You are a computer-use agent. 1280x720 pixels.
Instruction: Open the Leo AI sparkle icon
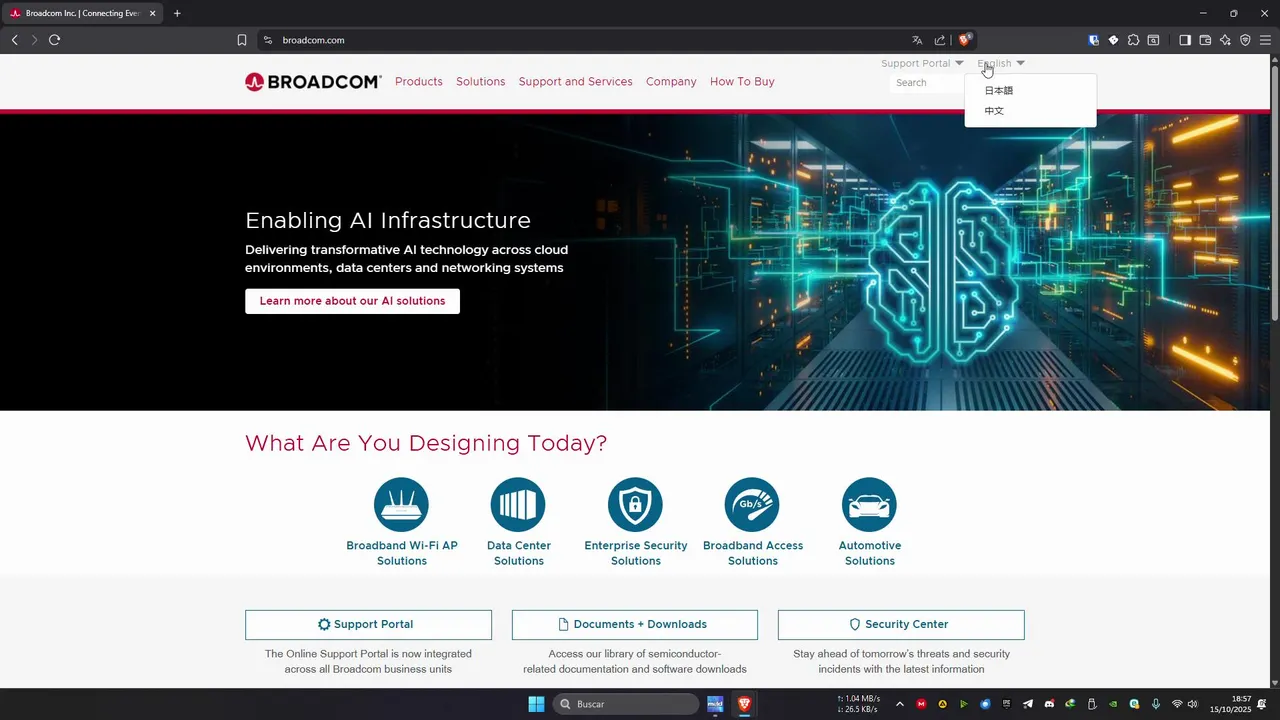click(1225, 40)
